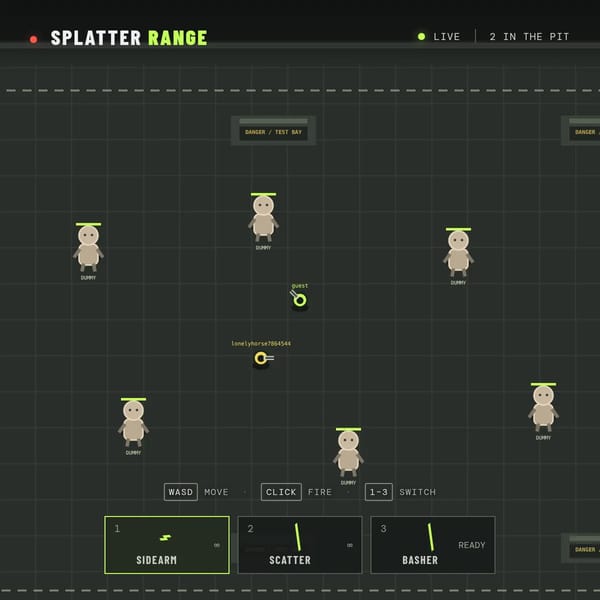600x600 pixels.
Task: Click the Basher weapon bar icon
Action: pos(431,537)
